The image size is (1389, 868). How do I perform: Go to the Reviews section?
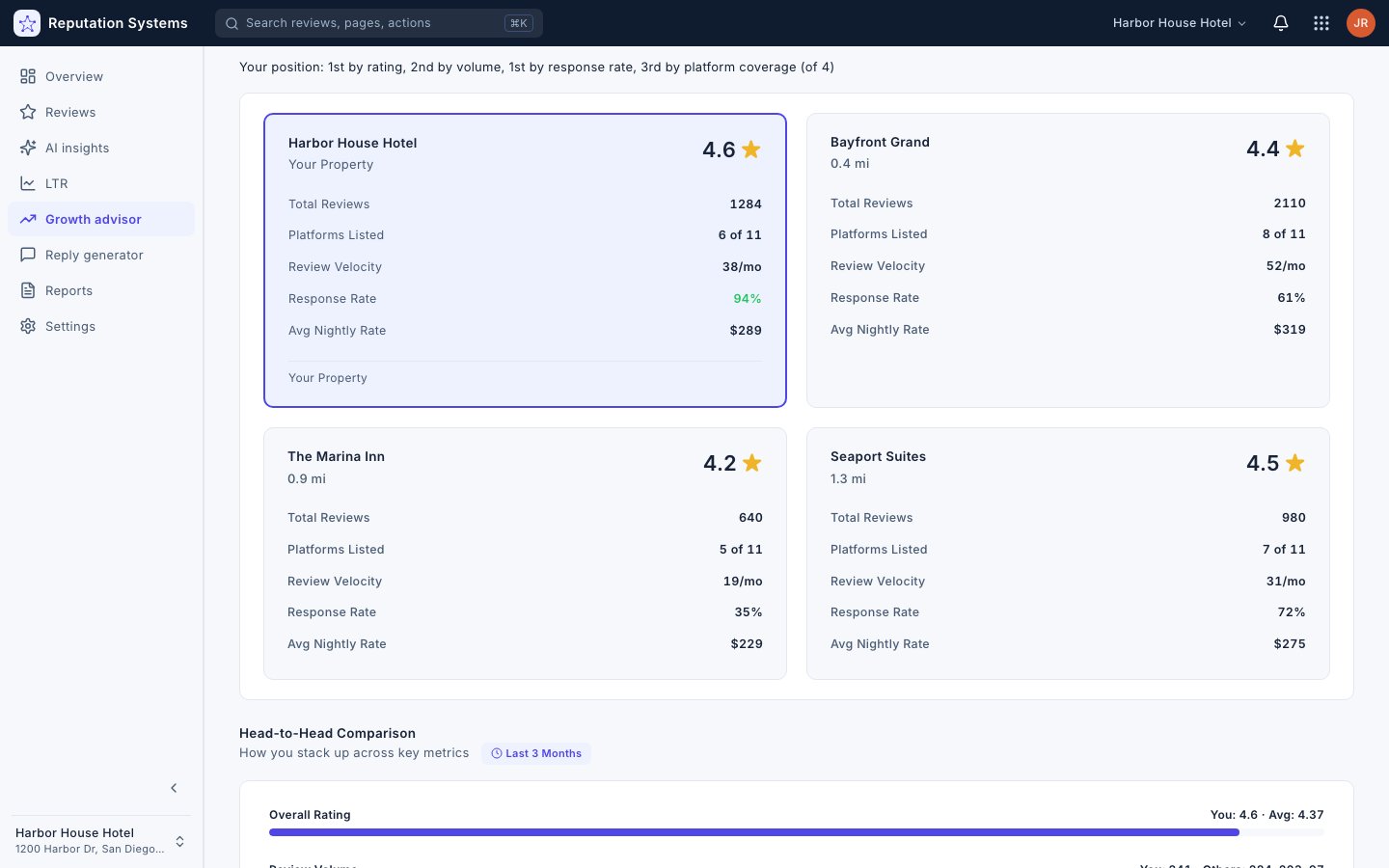click(101, 112)
